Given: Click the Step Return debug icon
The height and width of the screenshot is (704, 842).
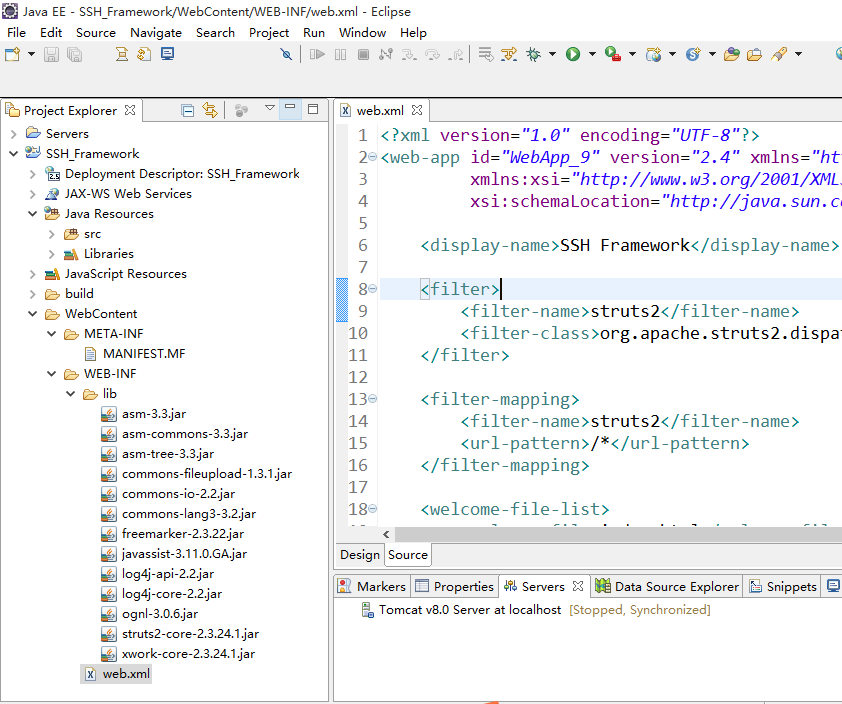Looking at the screenshot, I should [455, 54].
